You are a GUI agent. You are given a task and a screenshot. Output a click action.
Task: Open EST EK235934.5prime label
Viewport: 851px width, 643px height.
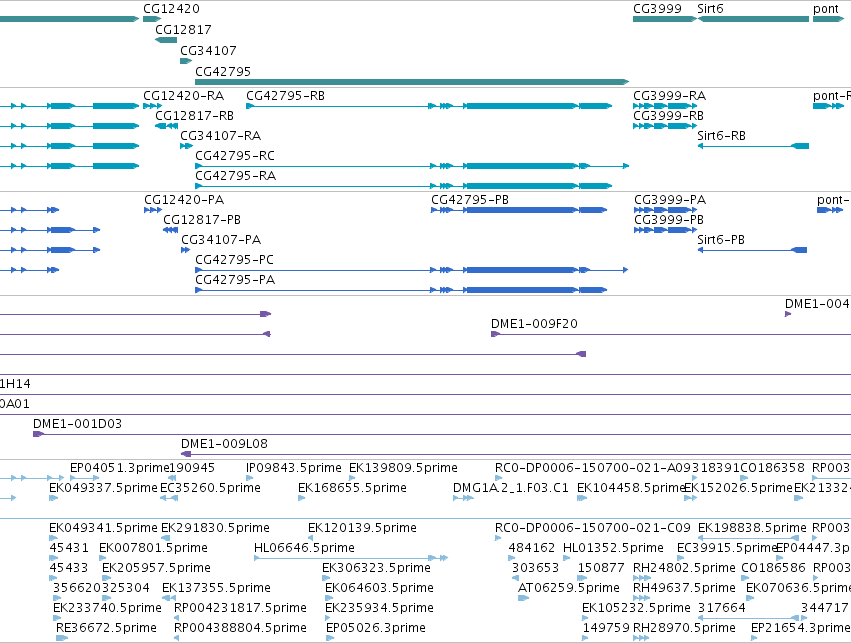click(379, 608)
